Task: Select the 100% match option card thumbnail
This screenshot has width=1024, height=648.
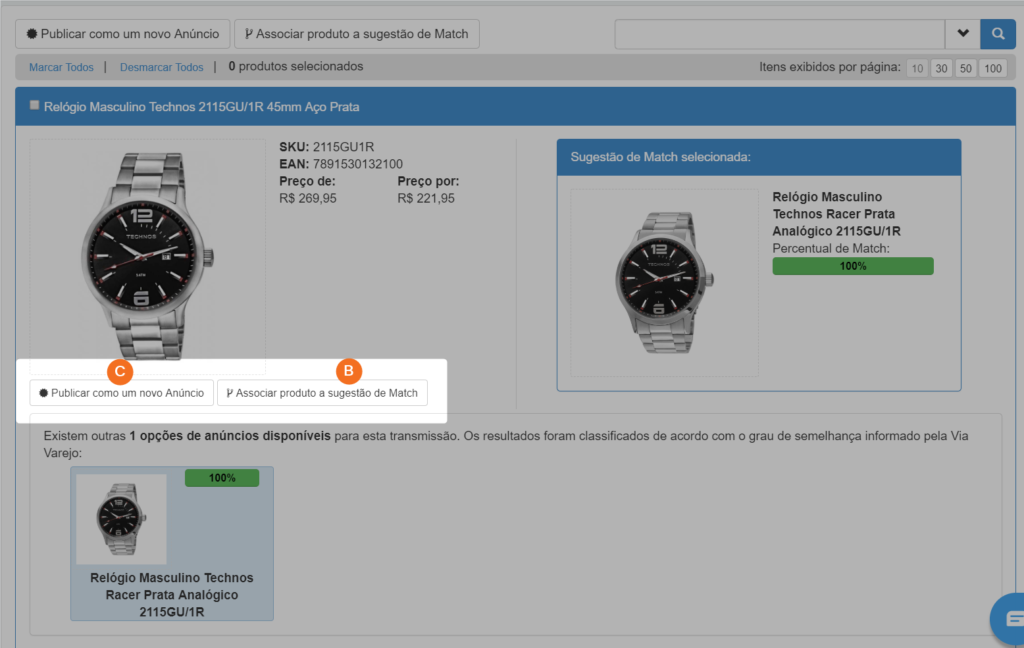Action: (x=121, y=519)
